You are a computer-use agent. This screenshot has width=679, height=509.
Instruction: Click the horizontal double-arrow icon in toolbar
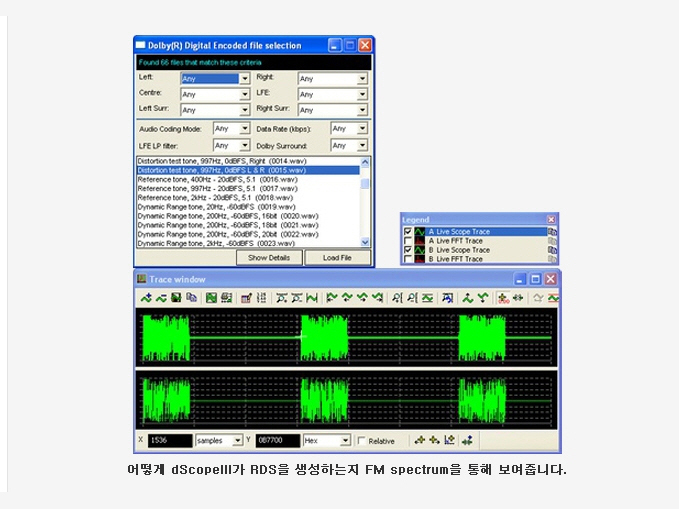tap(518, 298)
